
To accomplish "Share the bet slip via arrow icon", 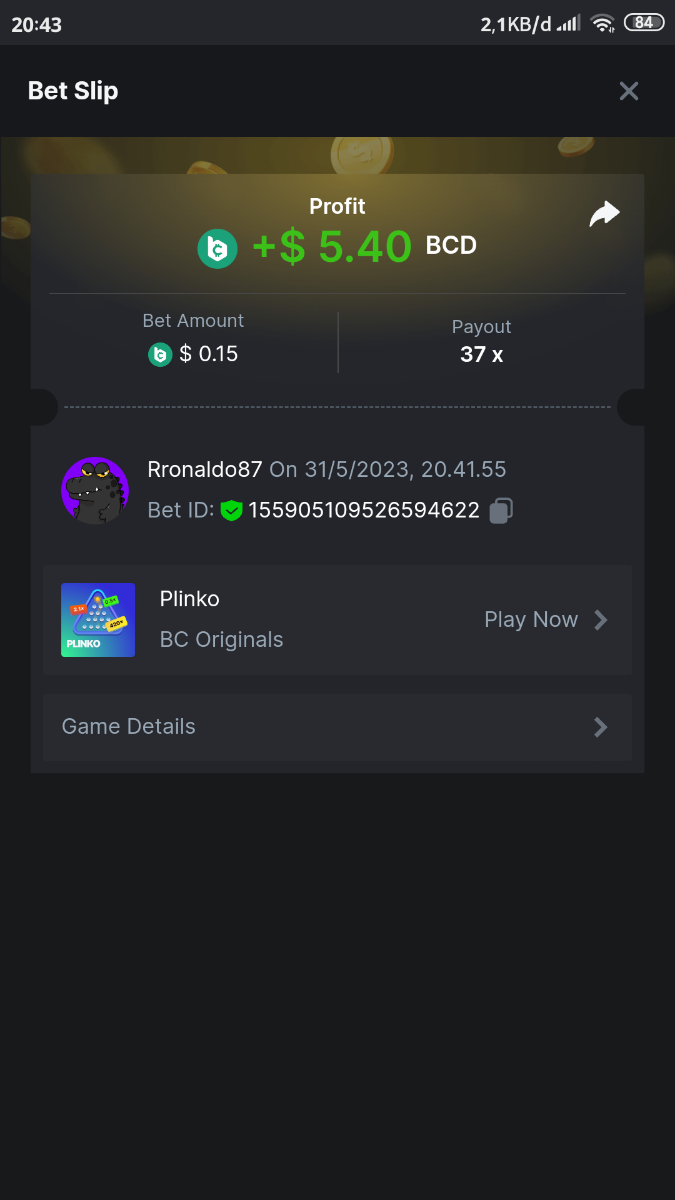I will click(604, 214).
